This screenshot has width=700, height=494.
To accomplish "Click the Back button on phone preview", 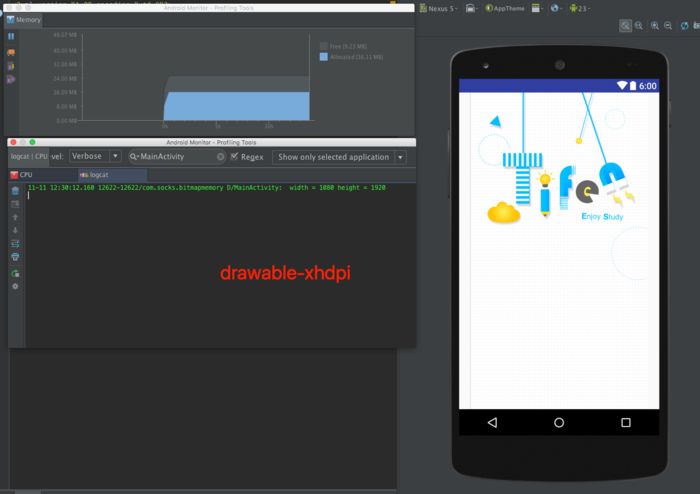I will coord(492,422).
